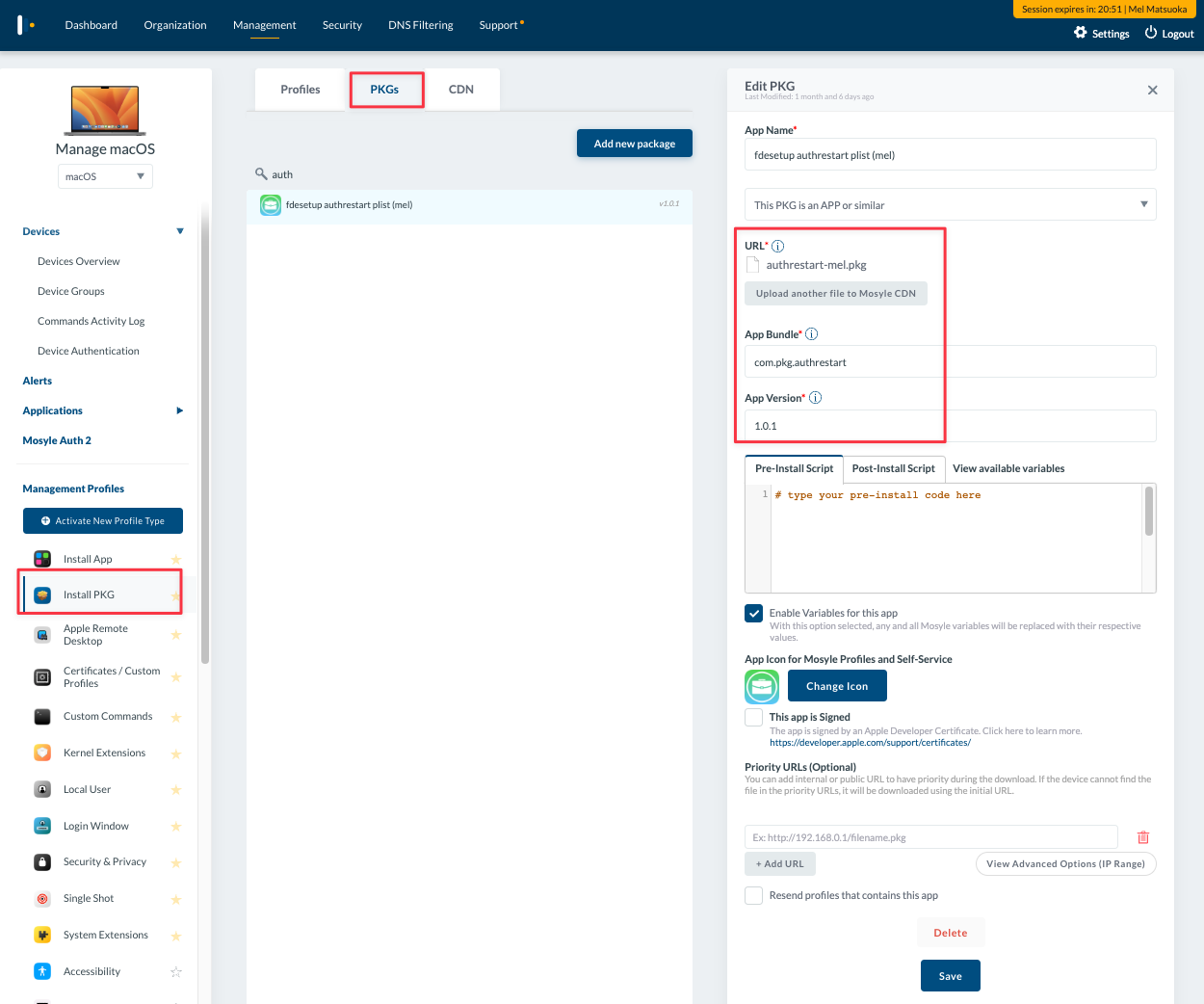
Task: Click the Certificates / Custom Profiles icon
Action: coord(42,676)
